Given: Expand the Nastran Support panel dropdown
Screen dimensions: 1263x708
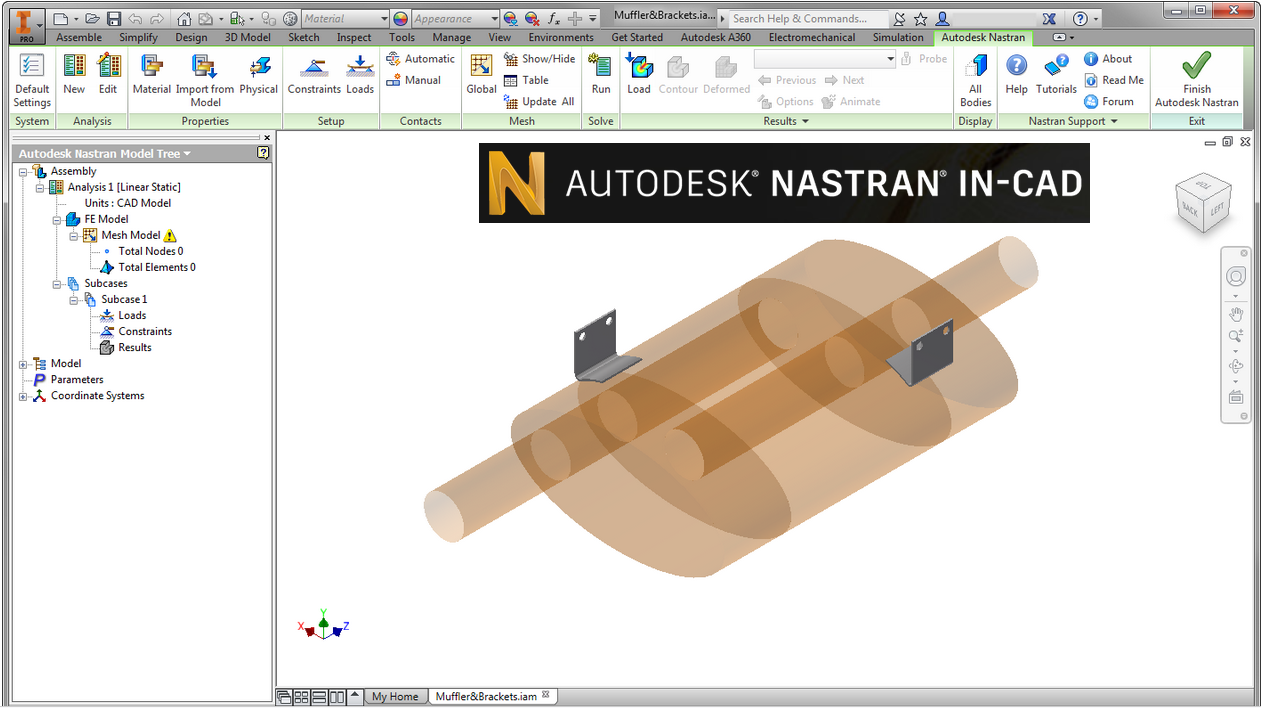Looking at the screenshot, I should (1073, 121).
